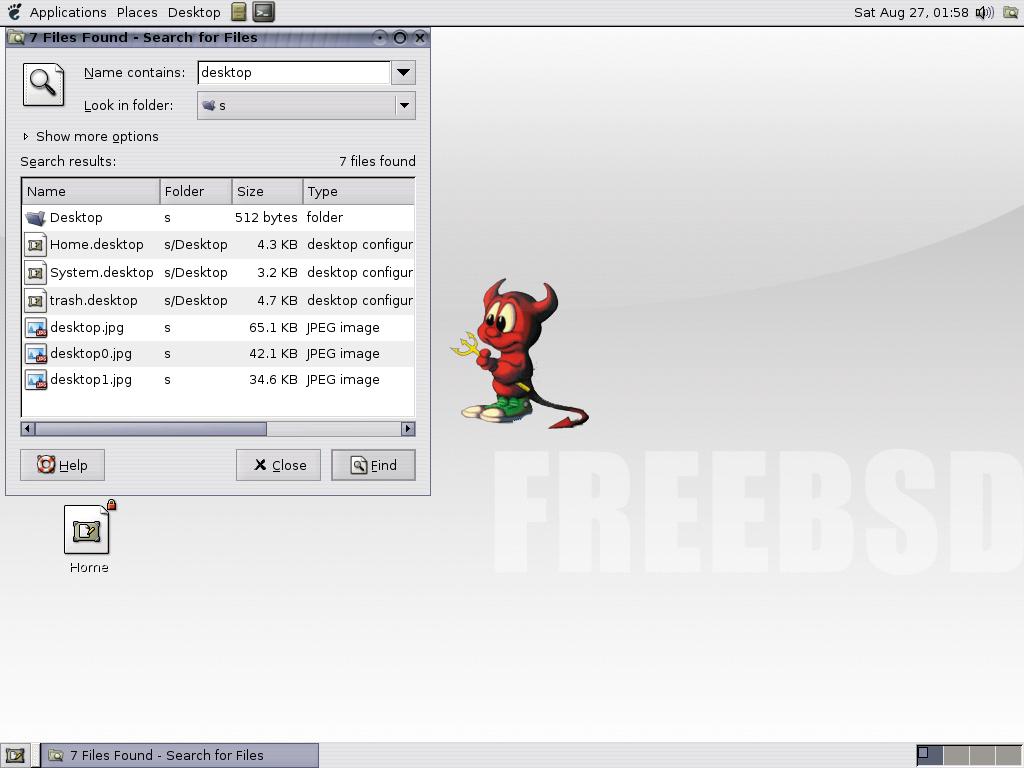The height and width of the screenshot is (768, 1024).
Task: Click the folder type cell of Desktop
Action: 325,217
